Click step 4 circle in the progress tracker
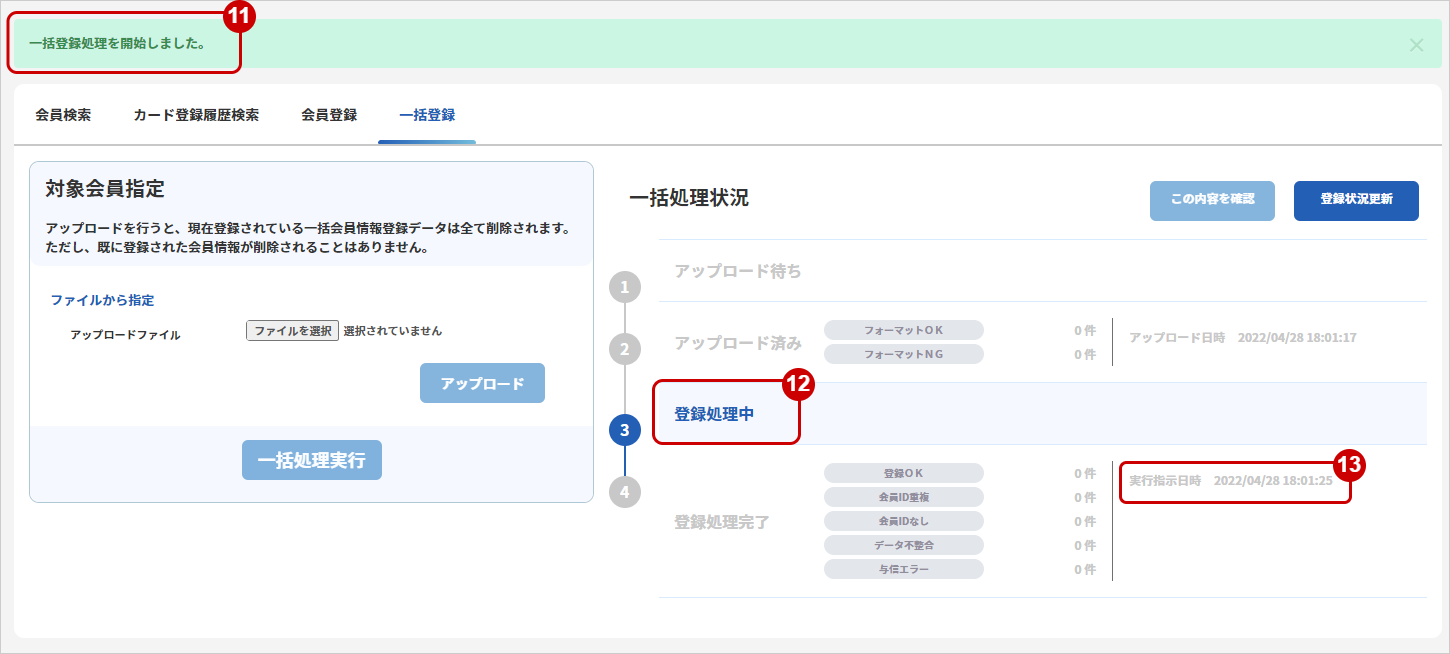This screenshot has height=654, width=1450. (625, 491)
